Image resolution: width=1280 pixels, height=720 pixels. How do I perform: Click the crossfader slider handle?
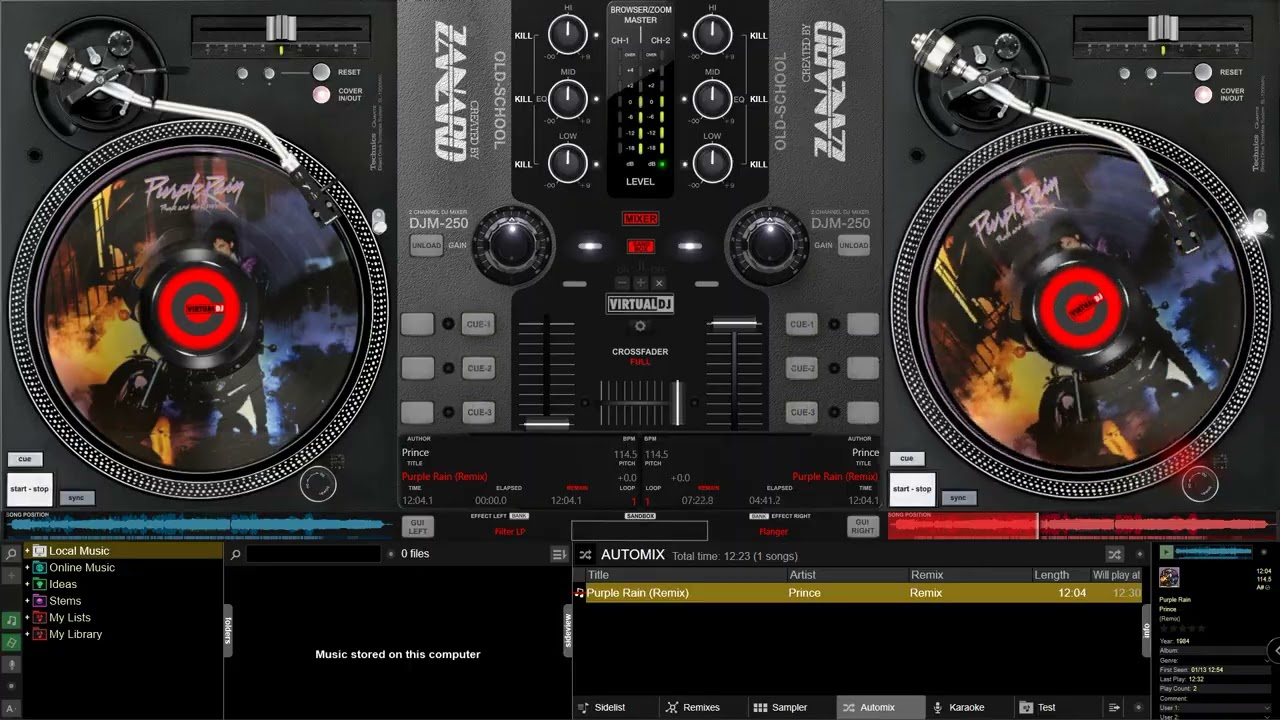click(677, 403)
